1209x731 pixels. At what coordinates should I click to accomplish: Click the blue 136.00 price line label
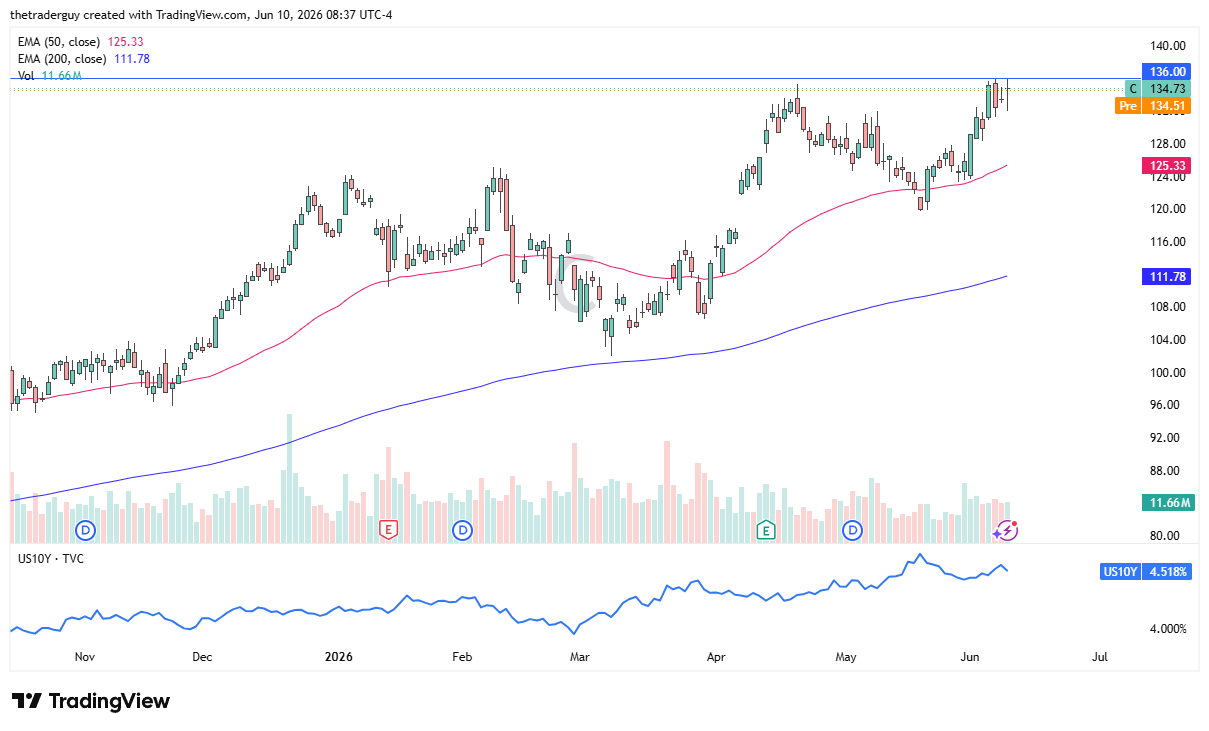[1167, 72]
